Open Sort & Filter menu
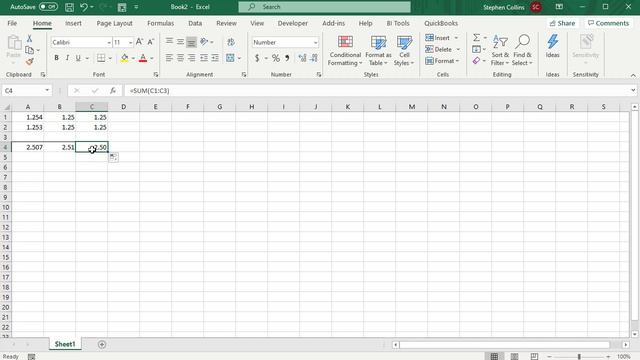 [x=500, y=51]
